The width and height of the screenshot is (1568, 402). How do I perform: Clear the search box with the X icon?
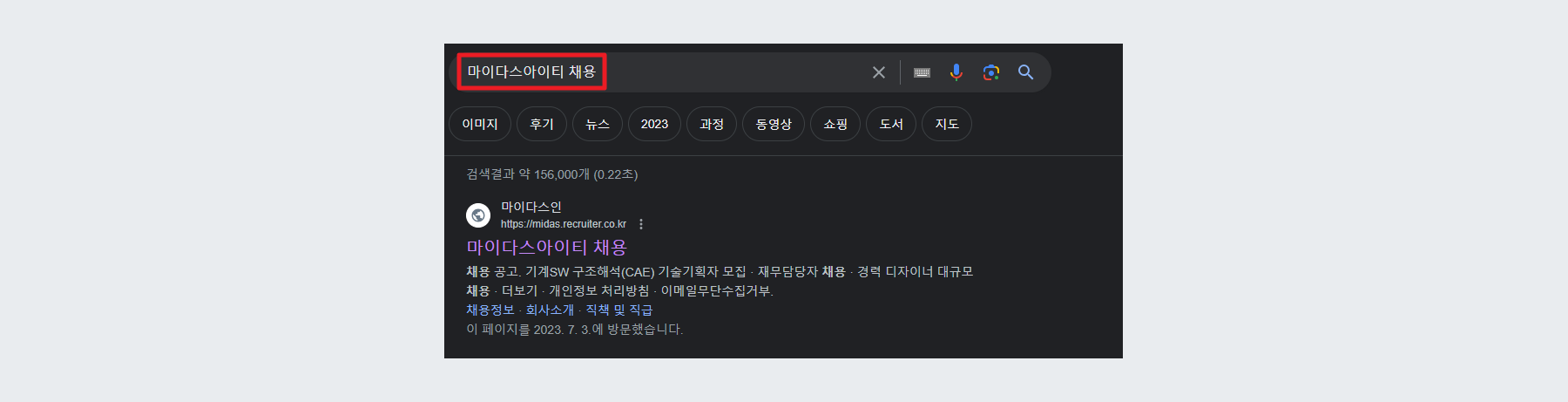(x=879, y=72)
